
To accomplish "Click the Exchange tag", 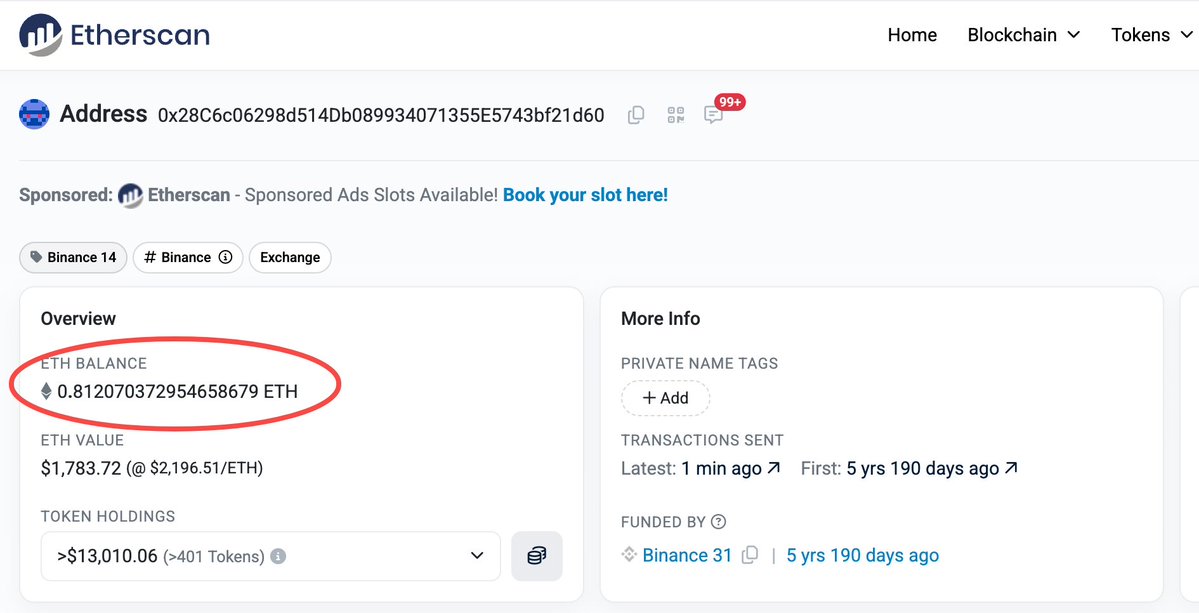I will point(290,258).
